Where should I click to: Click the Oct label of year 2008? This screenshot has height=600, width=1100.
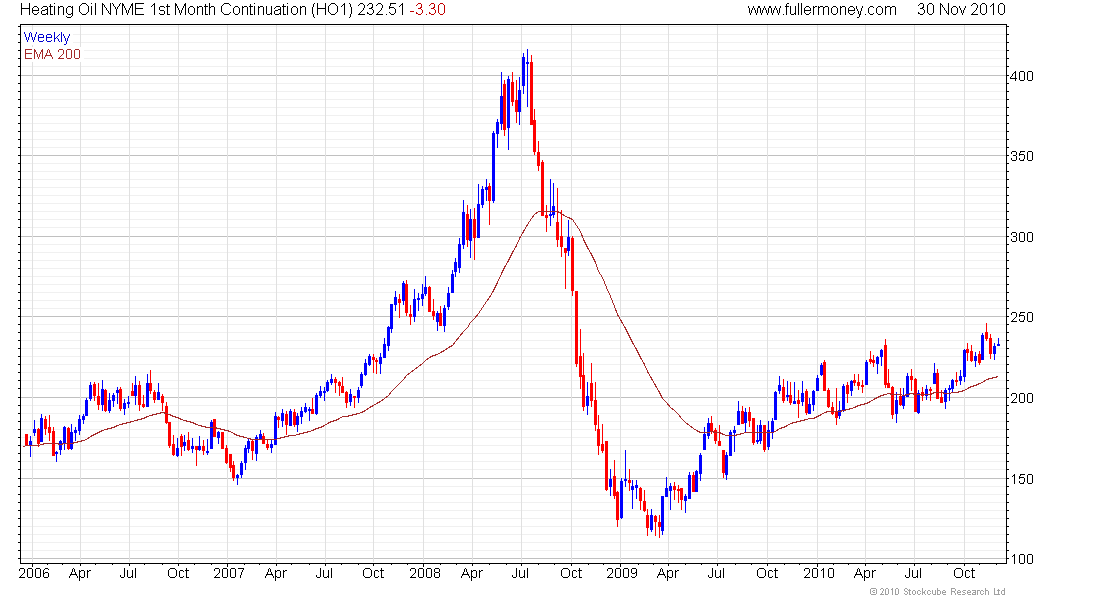coord(571,573)
